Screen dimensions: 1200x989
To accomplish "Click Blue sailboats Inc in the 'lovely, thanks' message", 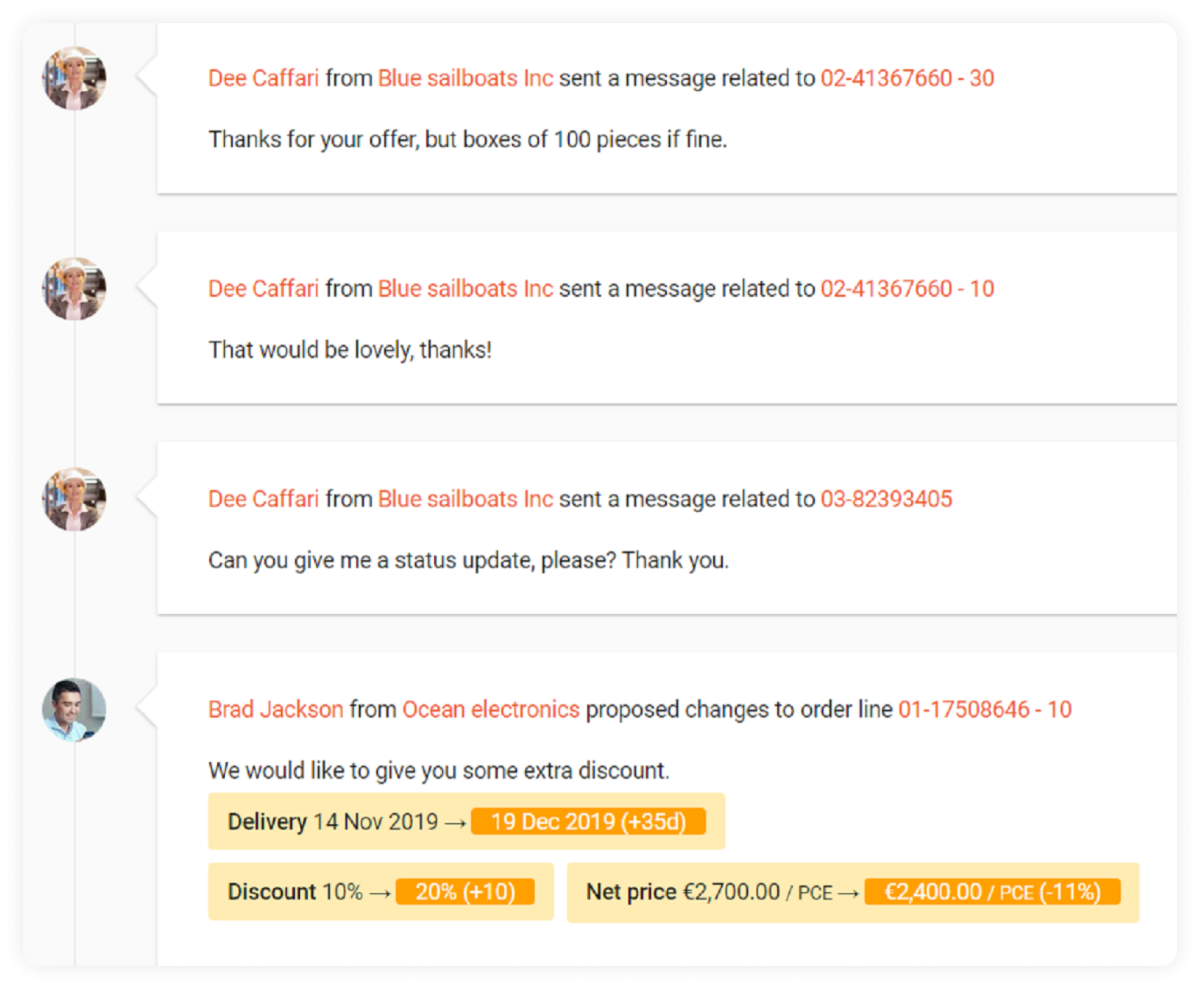I will [x=465, y=289].
